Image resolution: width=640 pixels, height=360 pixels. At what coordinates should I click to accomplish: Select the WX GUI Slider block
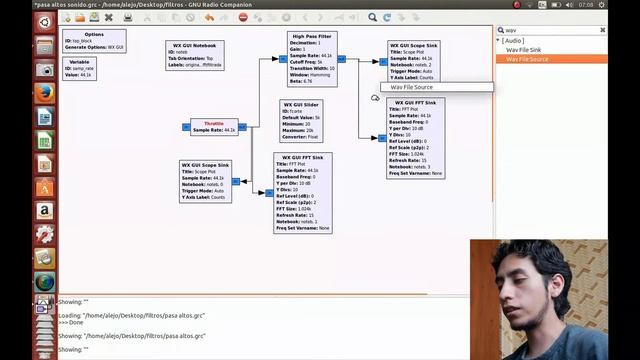(301, 121)
